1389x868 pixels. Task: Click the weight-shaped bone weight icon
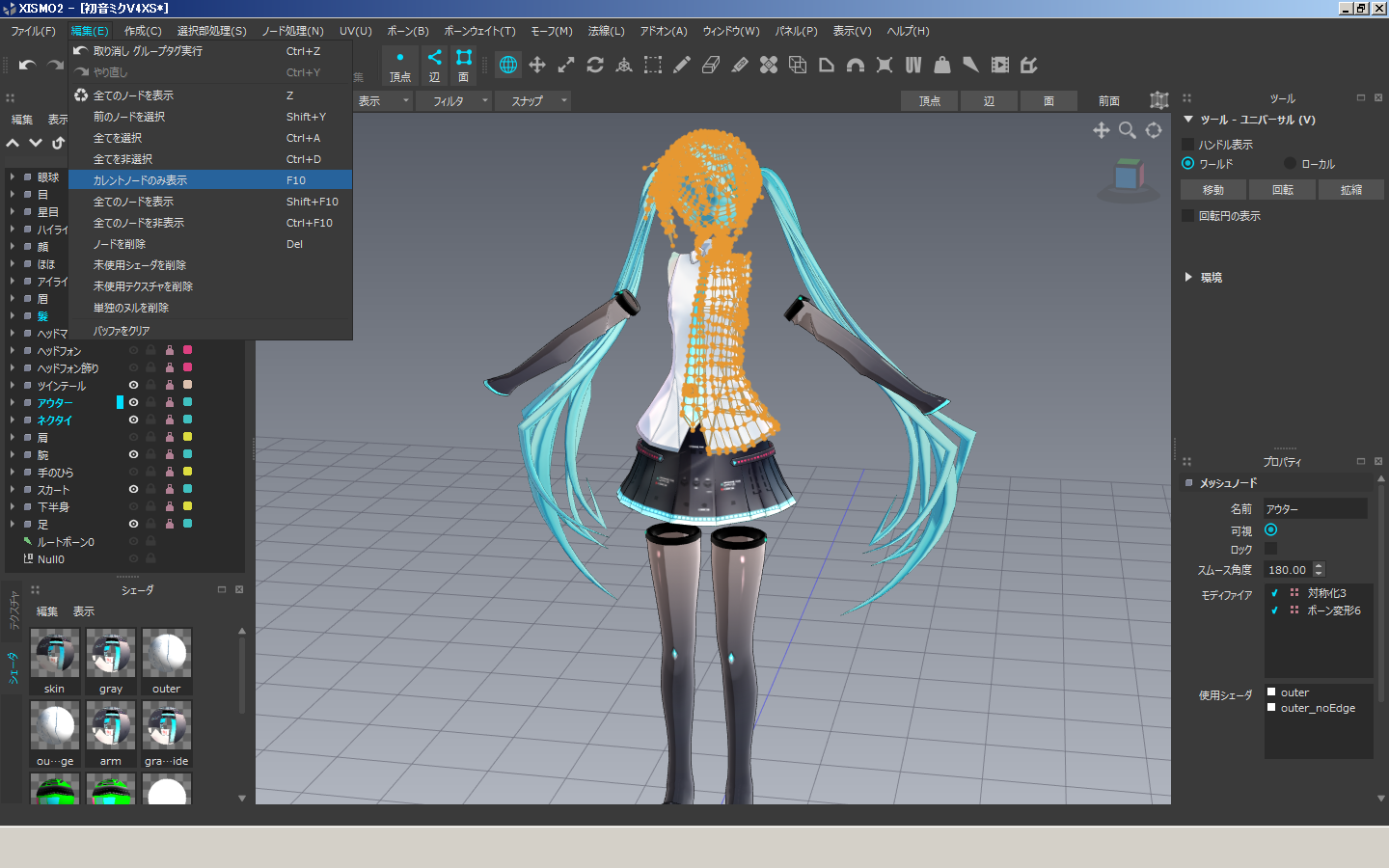[942, 65]
